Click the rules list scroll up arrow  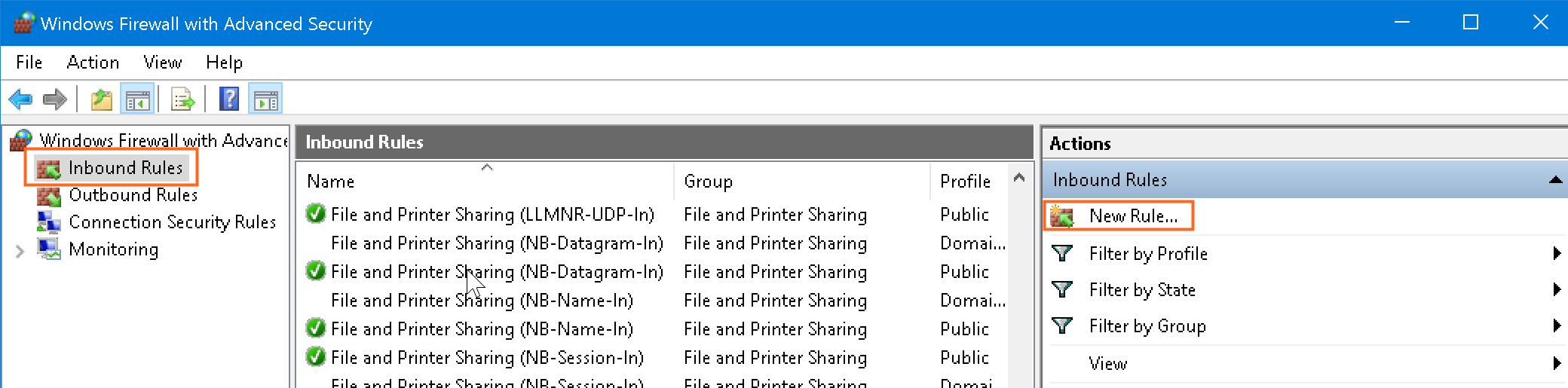[1019, 179]
